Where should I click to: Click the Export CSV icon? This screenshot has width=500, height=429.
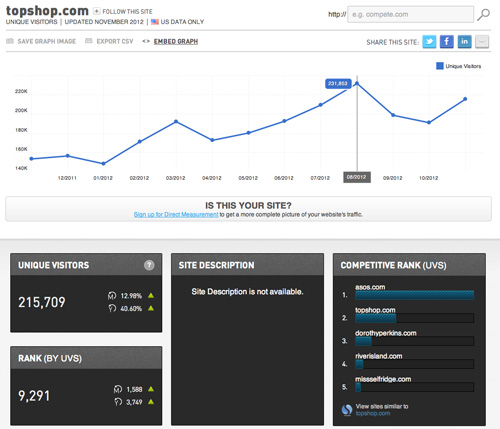click(88, 41)
